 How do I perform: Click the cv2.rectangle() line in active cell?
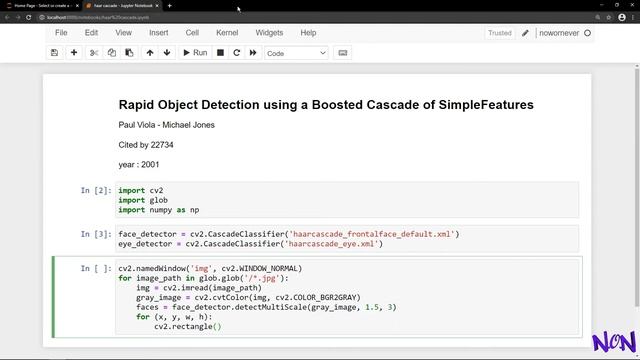pos(187,327)
